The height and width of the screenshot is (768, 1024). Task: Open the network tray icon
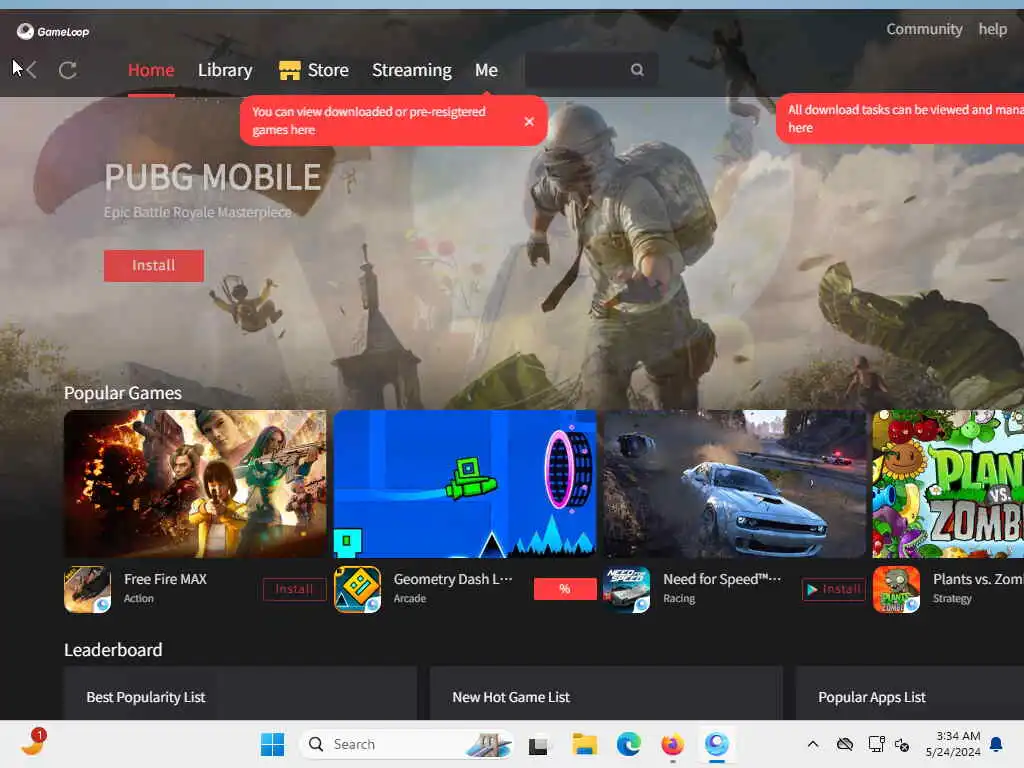(876, 744)
